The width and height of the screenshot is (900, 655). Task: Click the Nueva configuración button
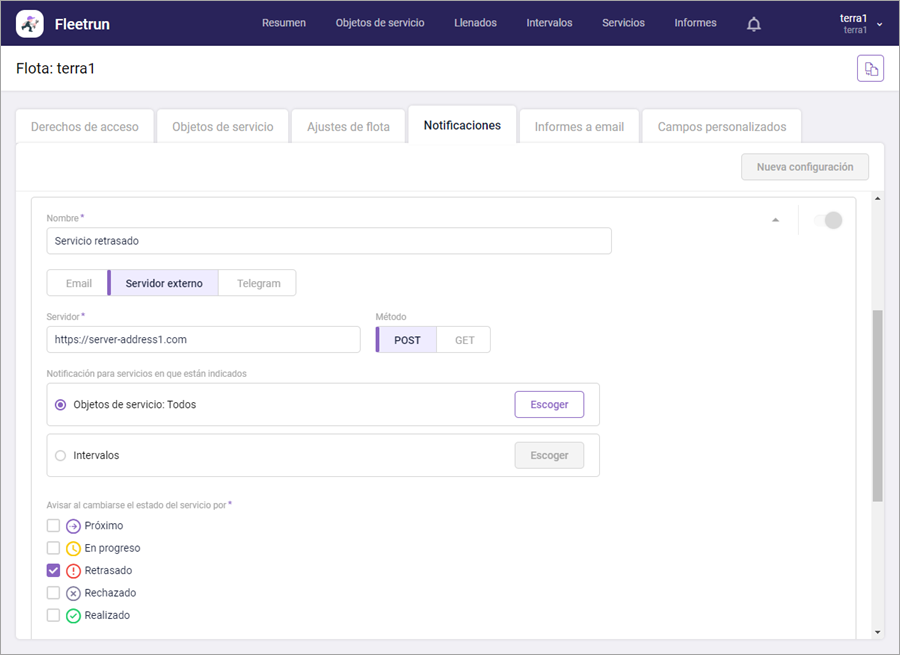click(x=805, y=167)
